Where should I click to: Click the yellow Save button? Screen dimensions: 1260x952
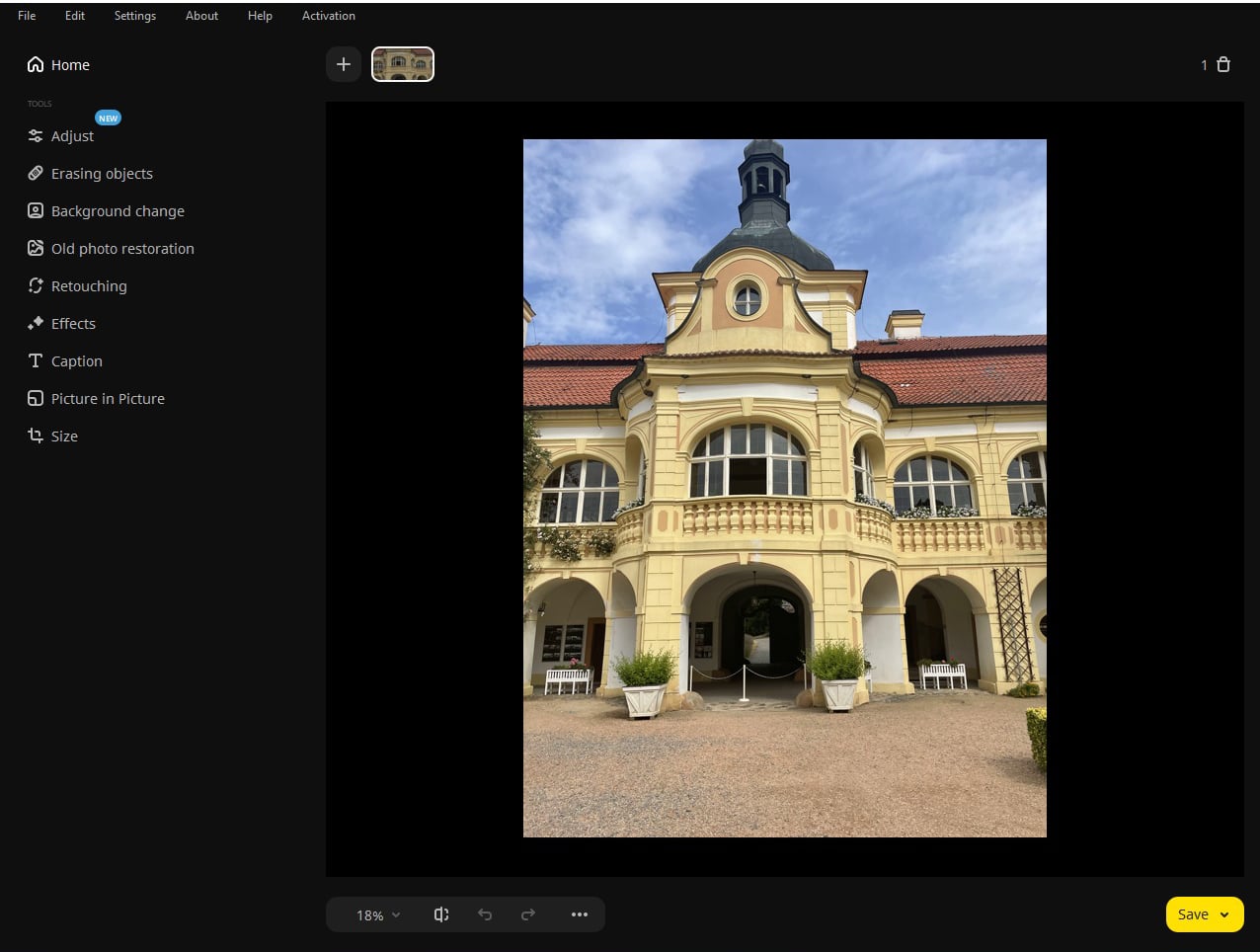(x=1193, y=914)
